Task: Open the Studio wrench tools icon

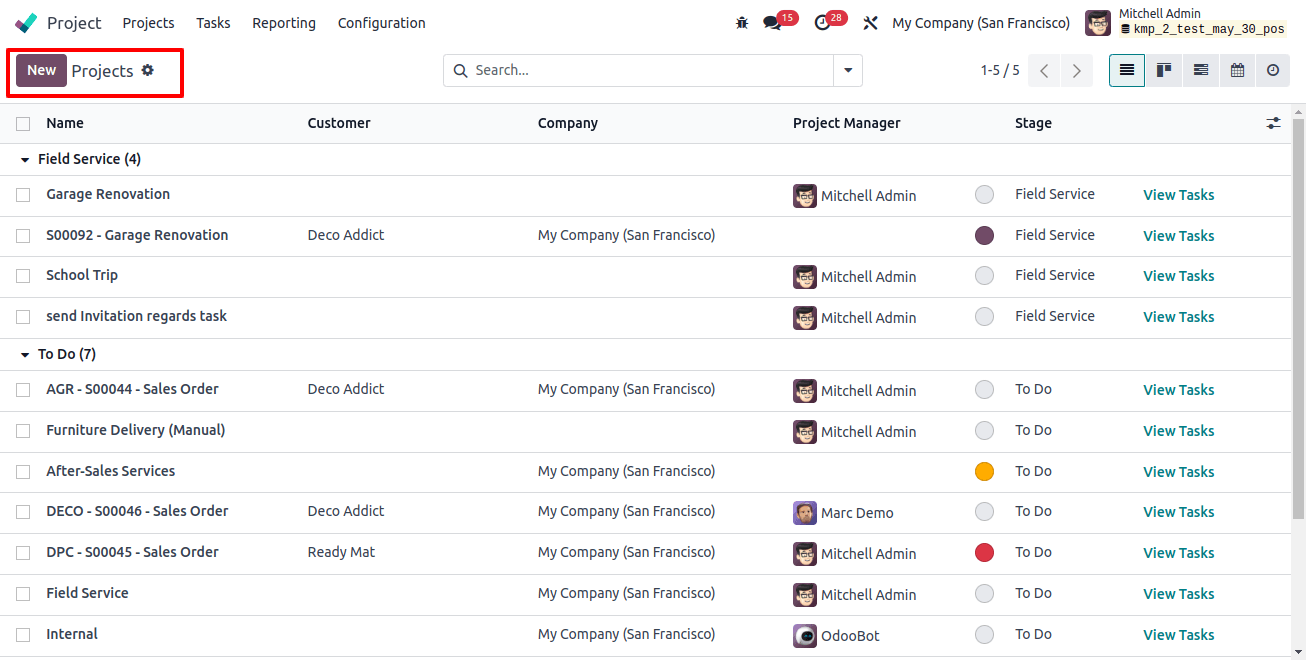Action: (870, 23)
